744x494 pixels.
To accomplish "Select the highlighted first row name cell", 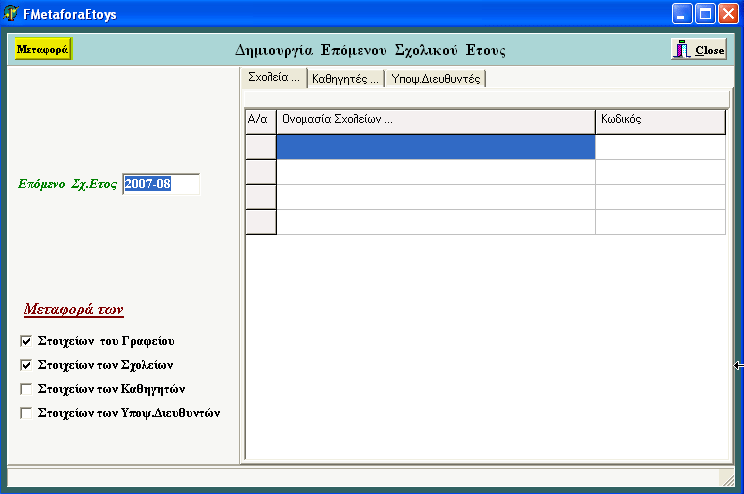I will pyautogui.click(x=435, y=147).
